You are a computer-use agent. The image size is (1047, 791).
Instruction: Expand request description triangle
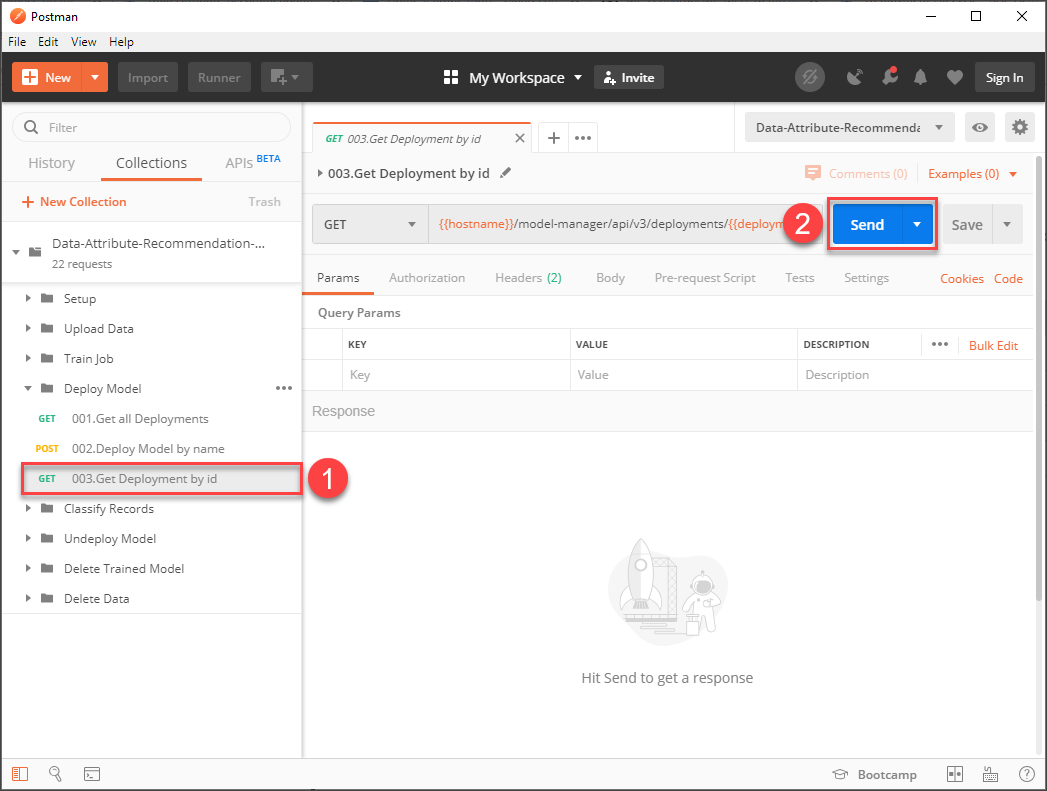[x=320, y=174]
